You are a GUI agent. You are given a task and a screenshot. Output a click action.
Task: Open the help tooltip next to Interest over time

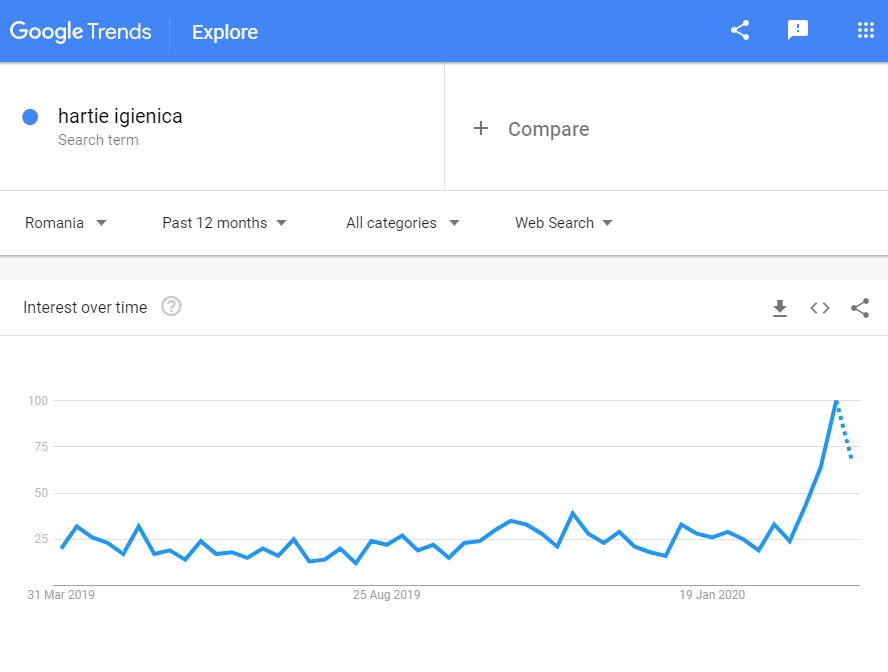coord(171,307)
